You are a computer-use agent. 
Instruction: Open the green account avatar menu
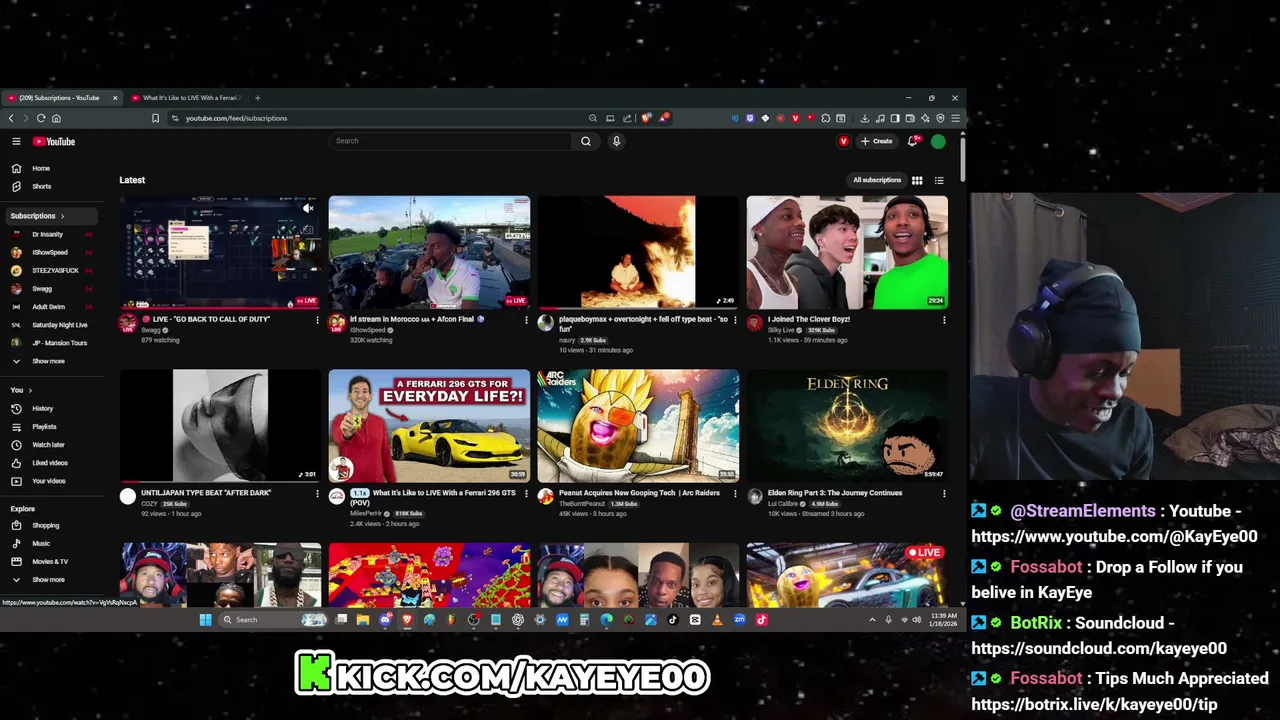[938, 141]
